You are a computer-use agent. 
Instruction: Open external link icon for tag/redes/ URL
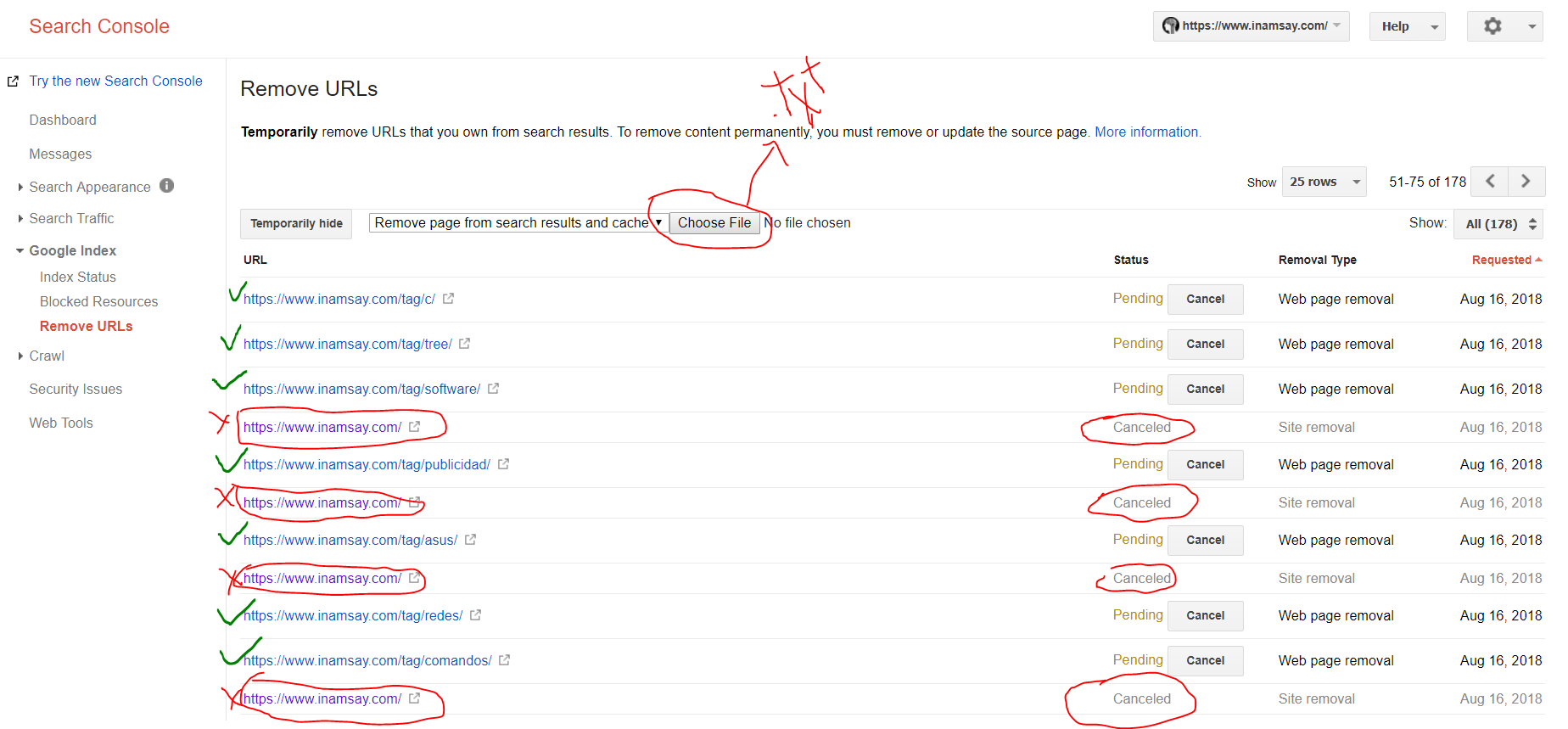[x=475, y=615]
